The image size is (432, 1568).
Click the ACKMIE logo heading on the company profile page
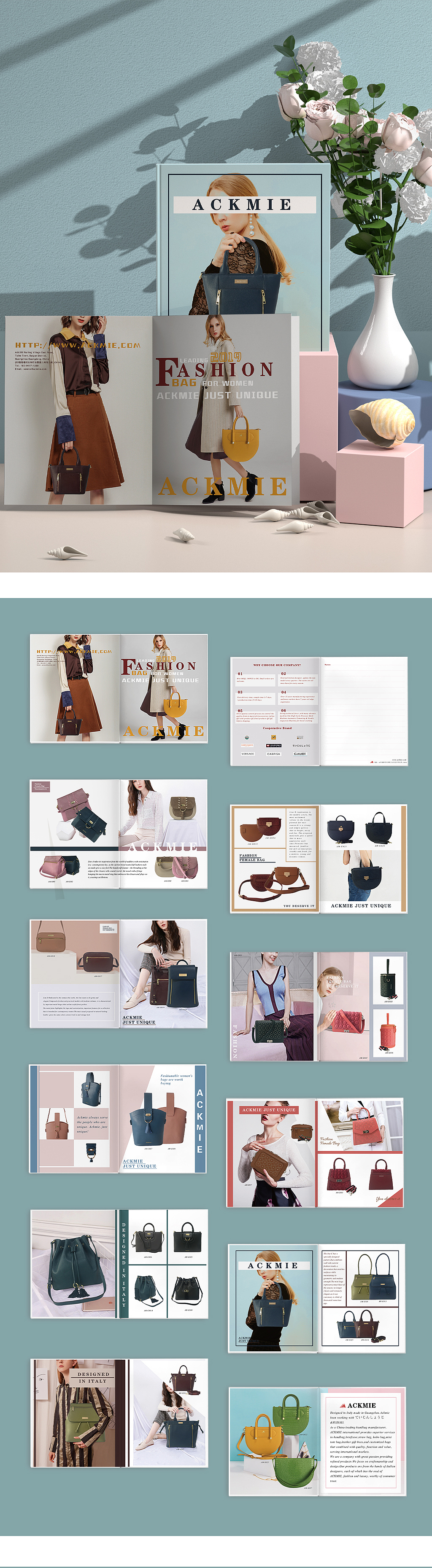(358, 1405)
